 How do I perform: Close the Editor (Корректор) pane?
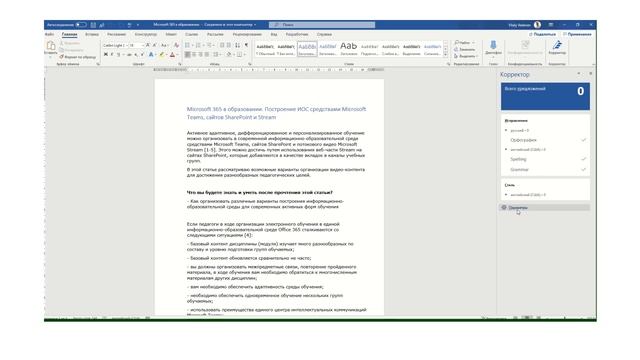click(x=591, y=74)
